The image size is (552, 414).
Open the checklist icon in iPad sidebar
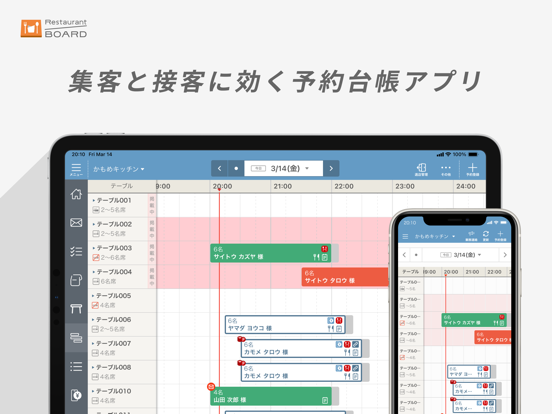pos(76,251)
